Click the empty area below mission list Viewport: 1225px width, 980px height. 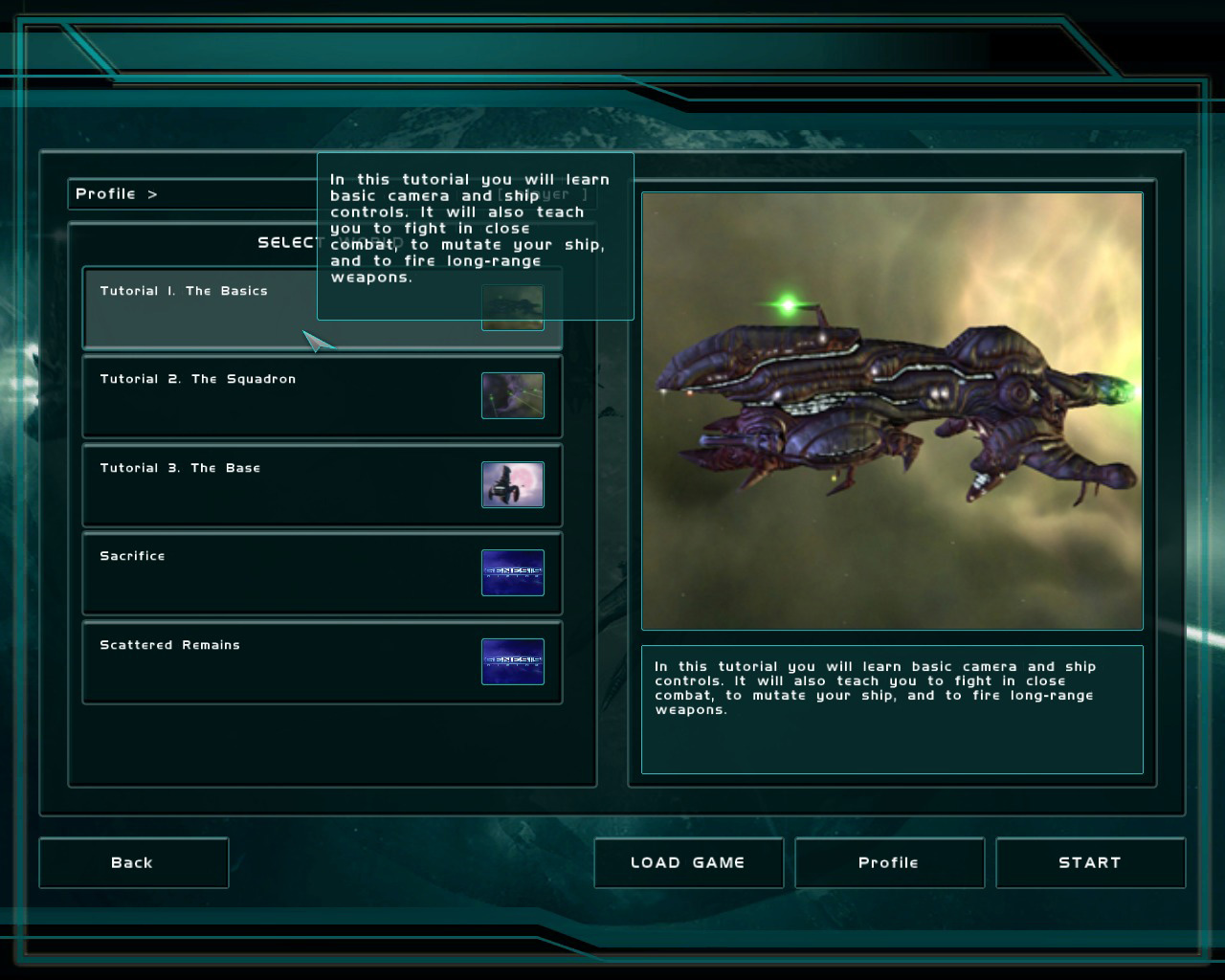332,745
